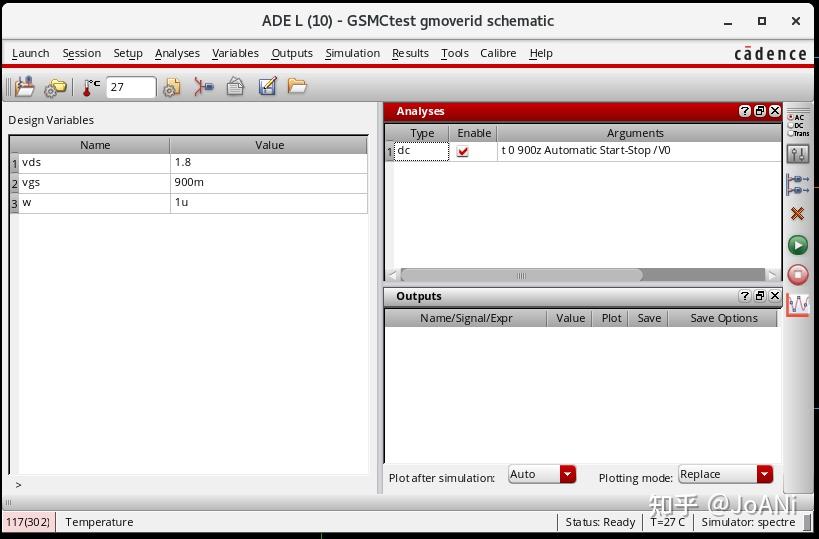Undock the Analyses panel

coord(760,111)
